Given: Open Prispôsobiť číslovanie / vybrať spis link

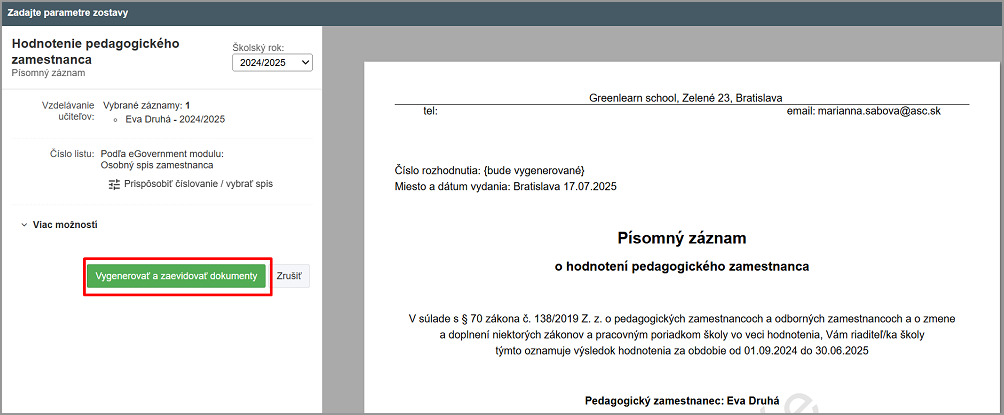Looking at the screenshot, I should pos(198,184).
